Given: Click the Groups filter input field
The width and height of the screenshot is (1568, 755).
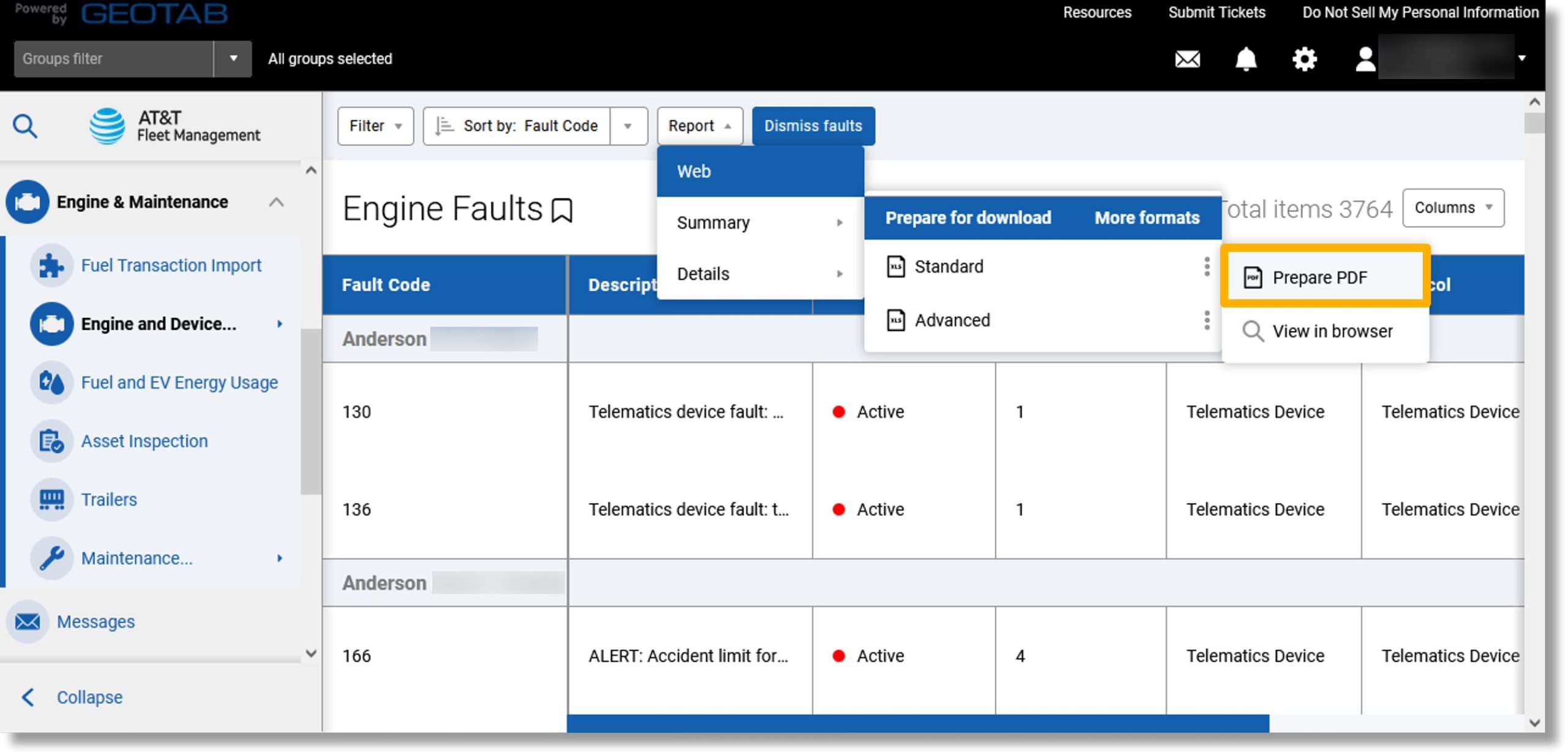Looking at the screenshot, I should point(113,59).
